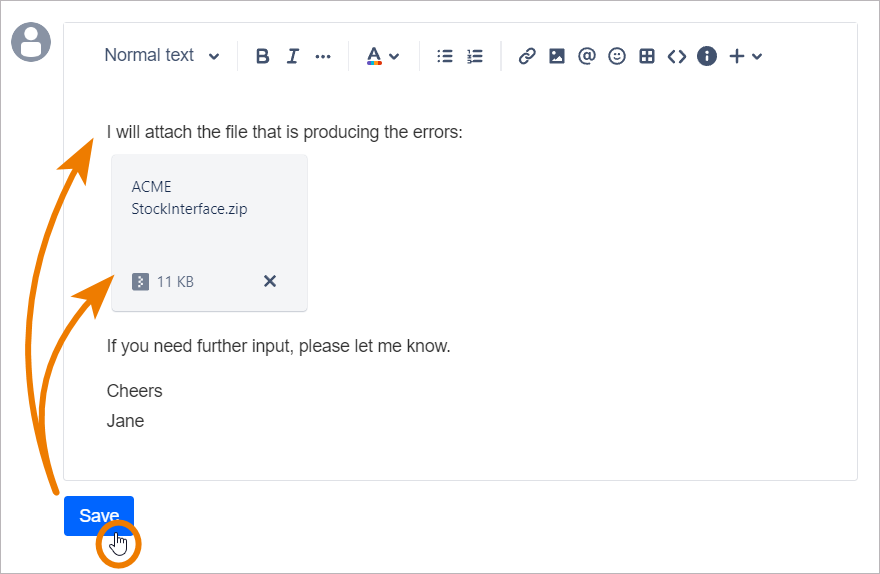Click the user avatar icon

coord(31,42)
